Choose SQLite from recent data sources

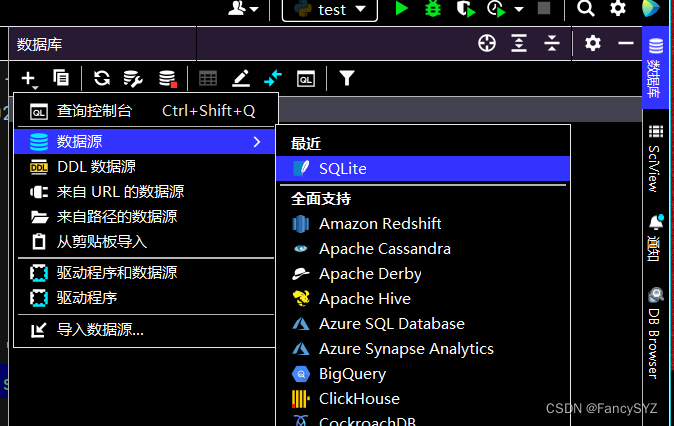[x=423, y=169]
